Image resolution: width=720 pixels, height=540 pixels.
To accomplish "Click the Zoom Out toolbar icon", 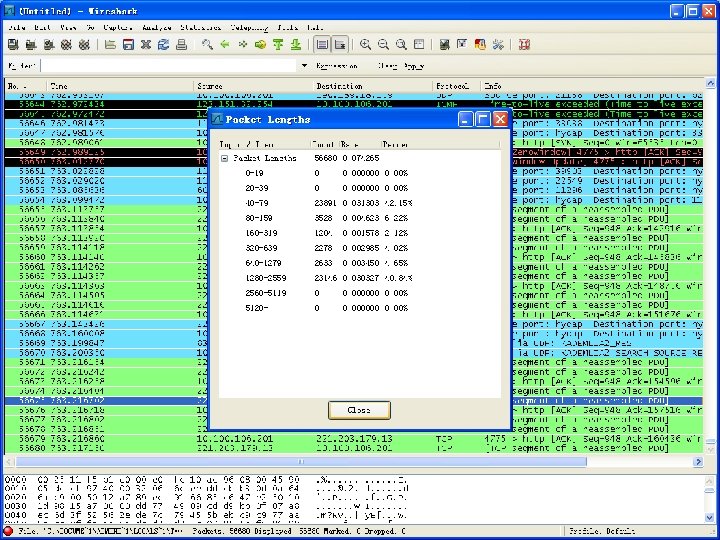I will (383, 45).
